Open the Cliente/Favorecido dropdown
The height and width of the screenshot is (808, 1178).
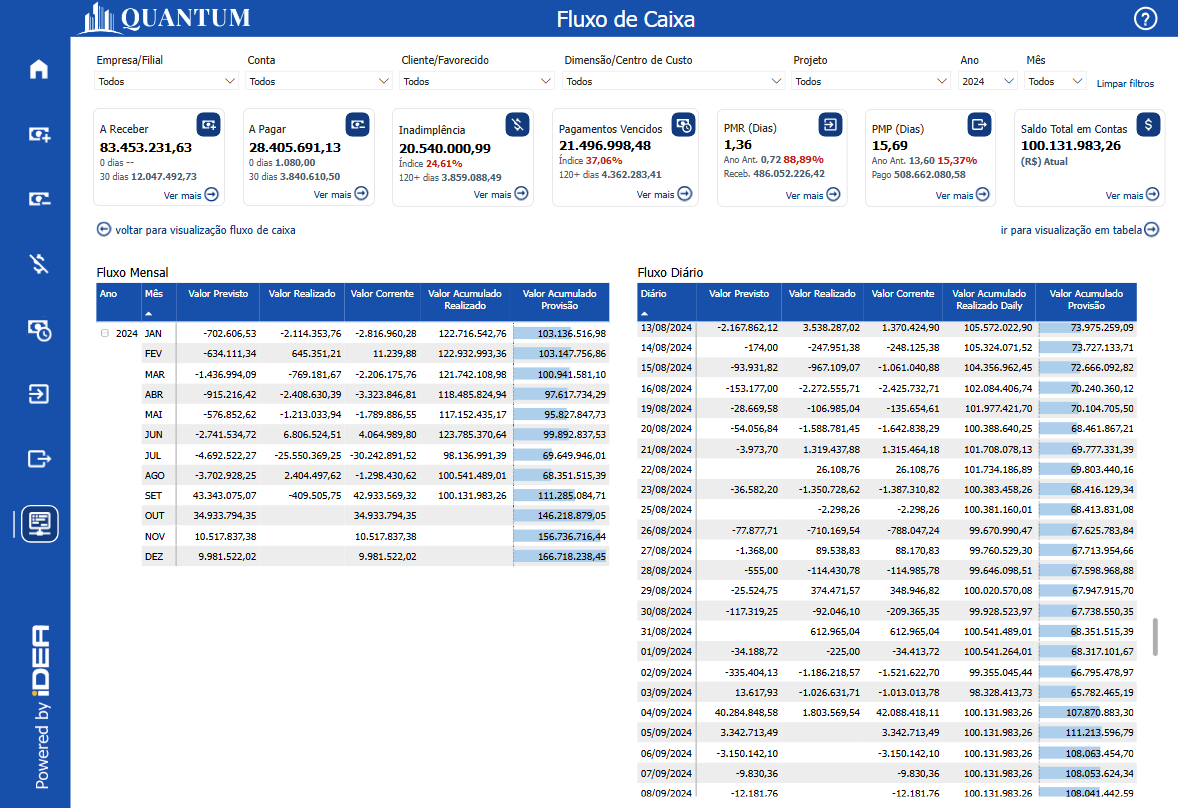tap(477, 82)
